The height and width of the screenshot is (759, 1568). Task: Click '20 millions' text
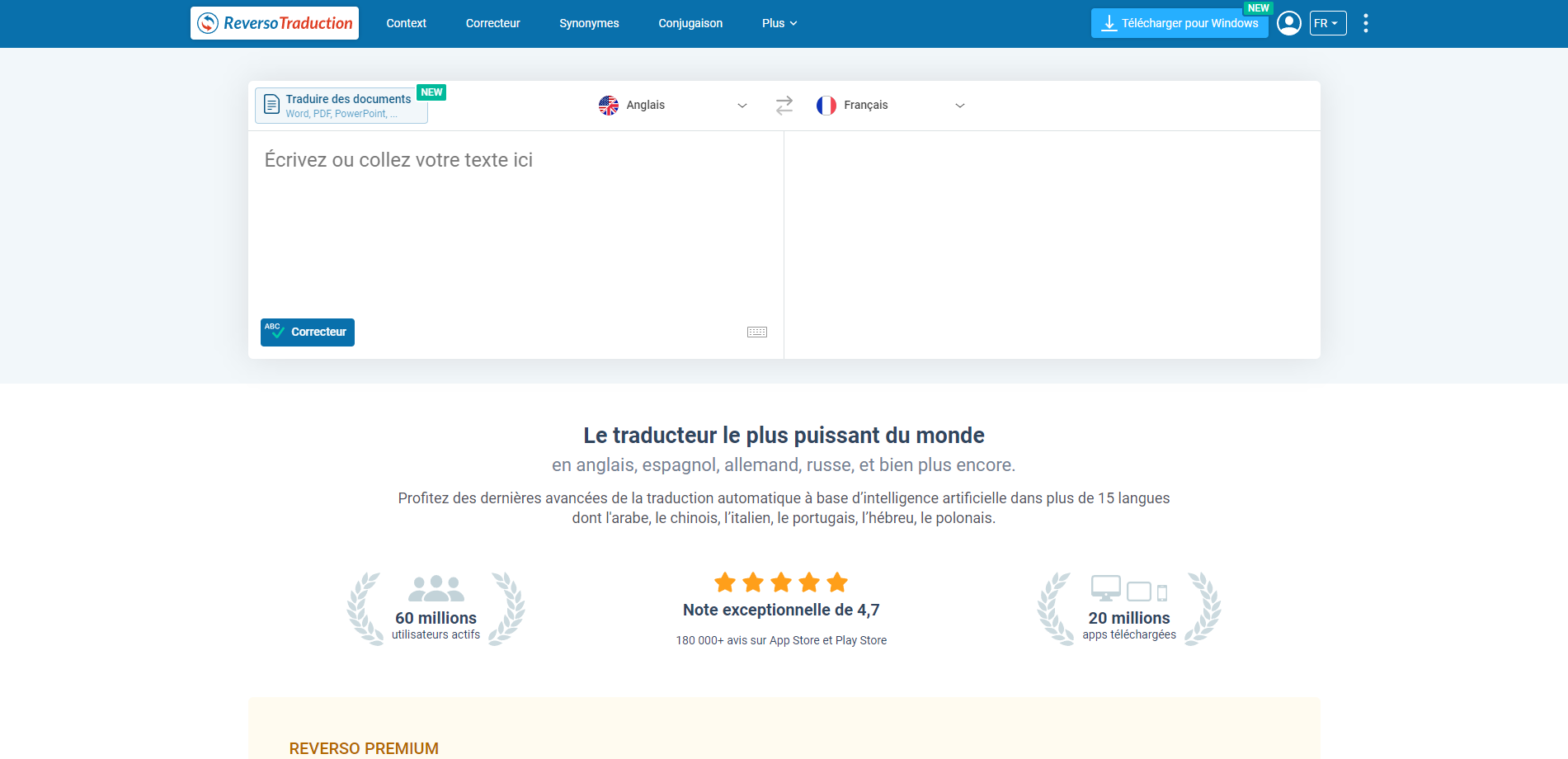click(1129, 618)
